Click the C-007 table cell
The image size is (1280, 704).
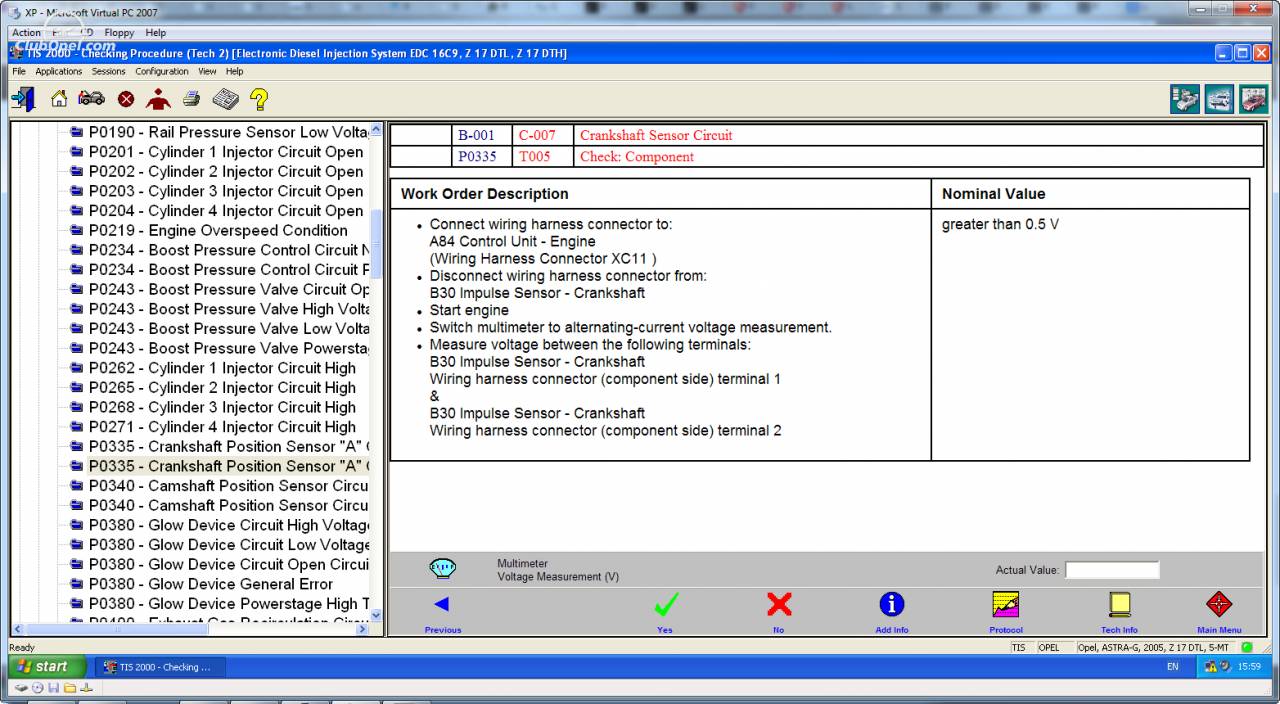click(x=543, y=135)
